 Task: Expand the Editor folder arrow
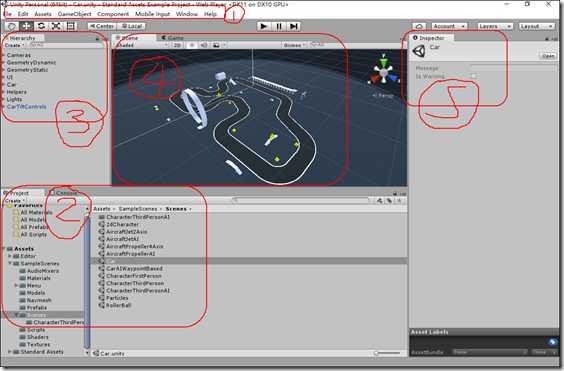(x=10, y=256)
